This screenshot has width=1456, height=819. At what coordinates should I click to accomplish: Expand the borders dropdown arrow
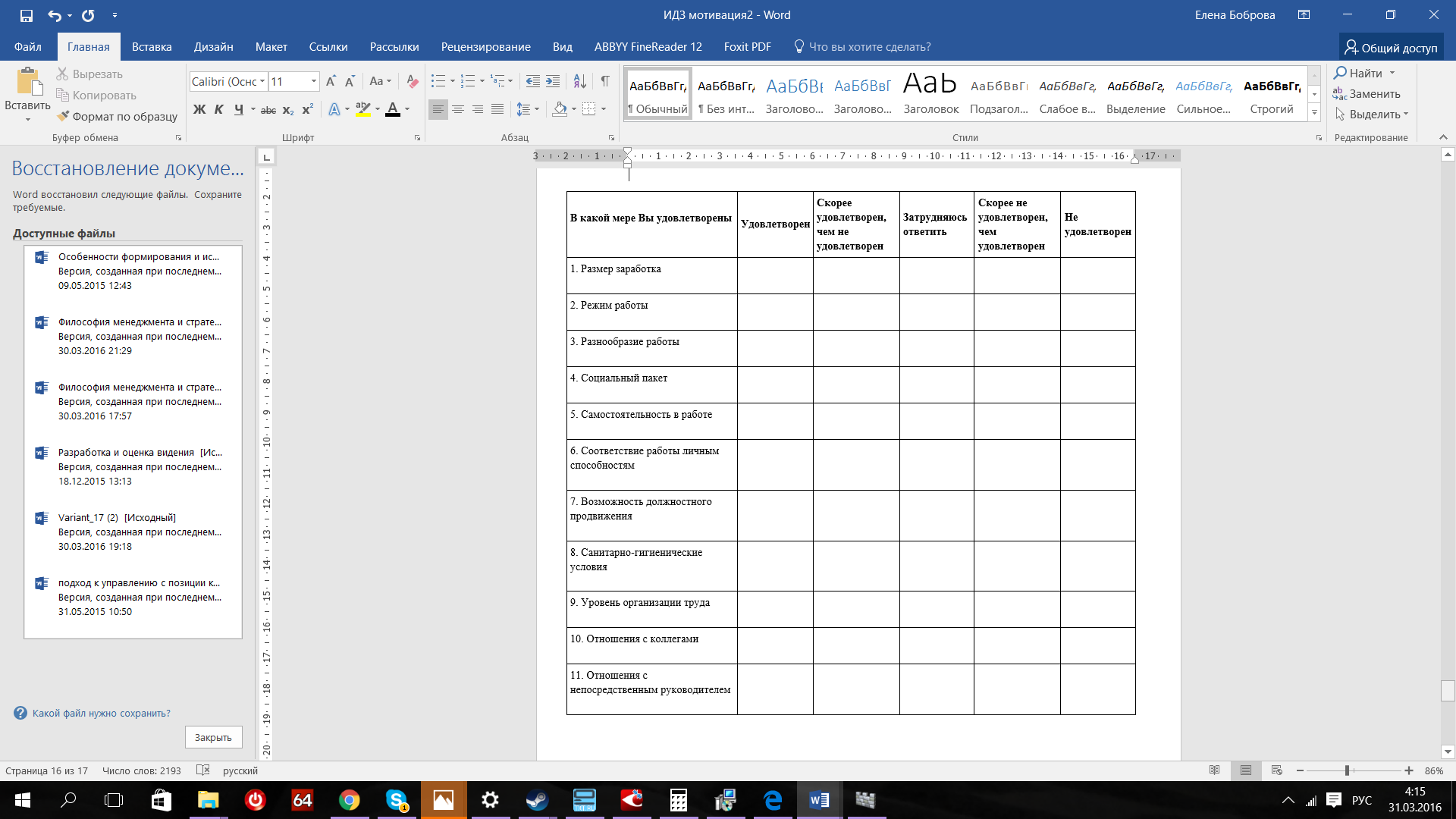604,109
